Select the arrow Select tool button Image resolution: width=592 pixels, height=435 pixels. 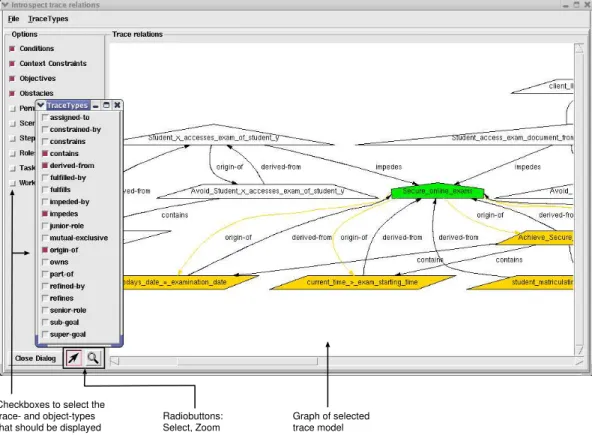(x=74, y=357)
